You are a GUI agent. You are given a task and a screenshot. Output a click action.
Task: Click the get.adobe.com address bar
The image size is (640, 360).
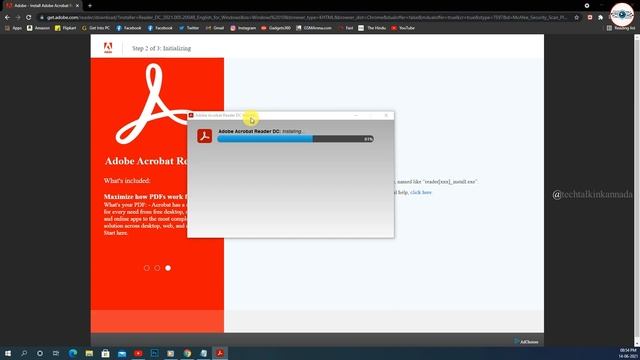306,18
